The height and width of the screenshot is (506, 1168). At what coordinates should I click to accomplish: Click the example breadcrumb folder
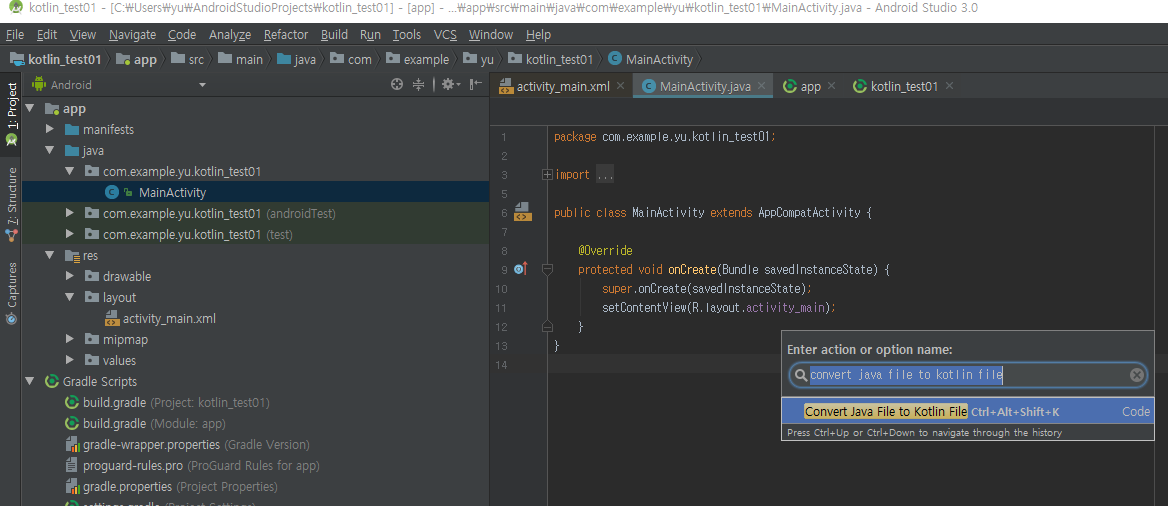pyautogui.click(x=418, y=59)
